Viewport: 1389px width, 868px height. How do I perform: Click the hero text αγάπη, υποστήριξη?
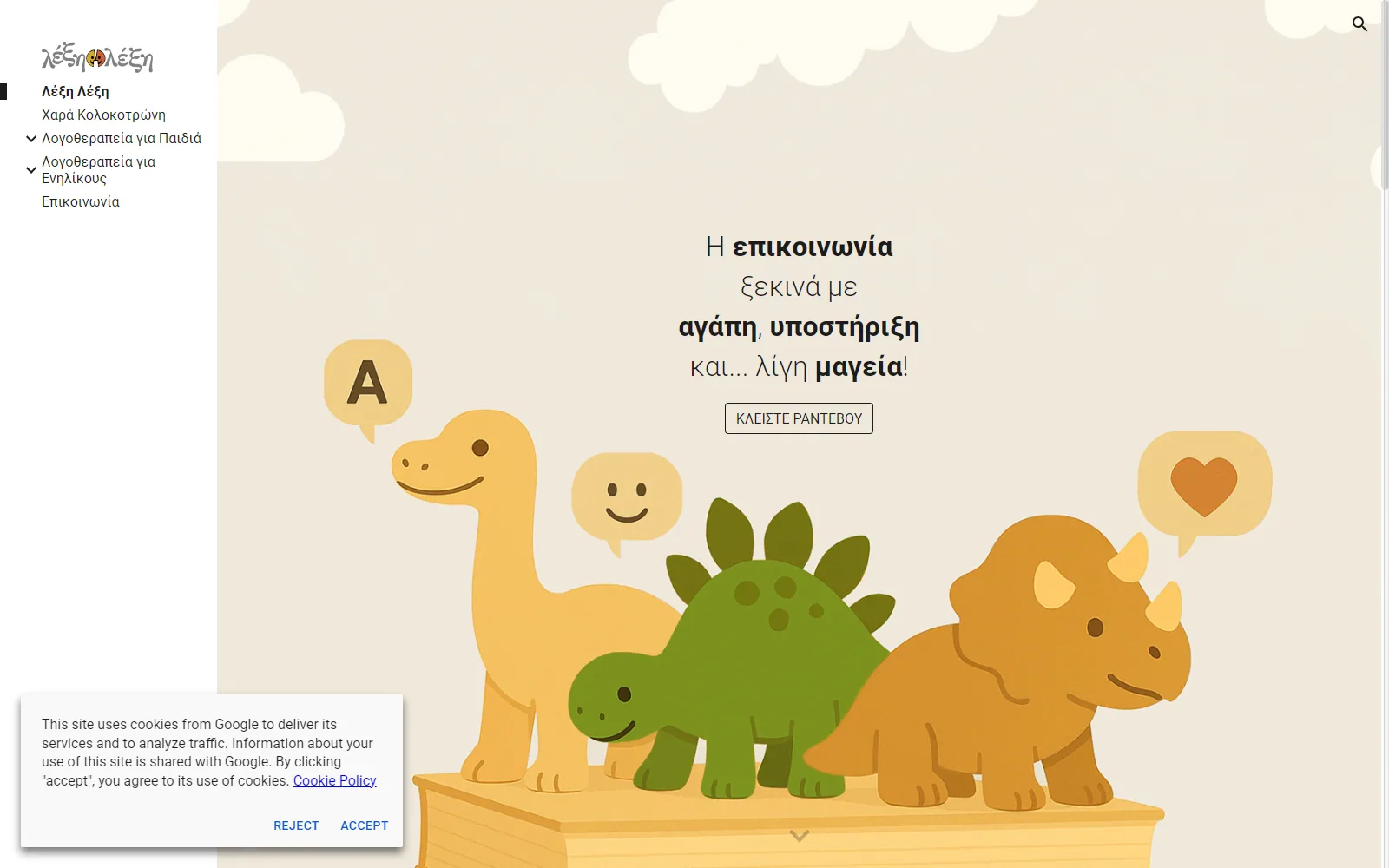(799, 327)
